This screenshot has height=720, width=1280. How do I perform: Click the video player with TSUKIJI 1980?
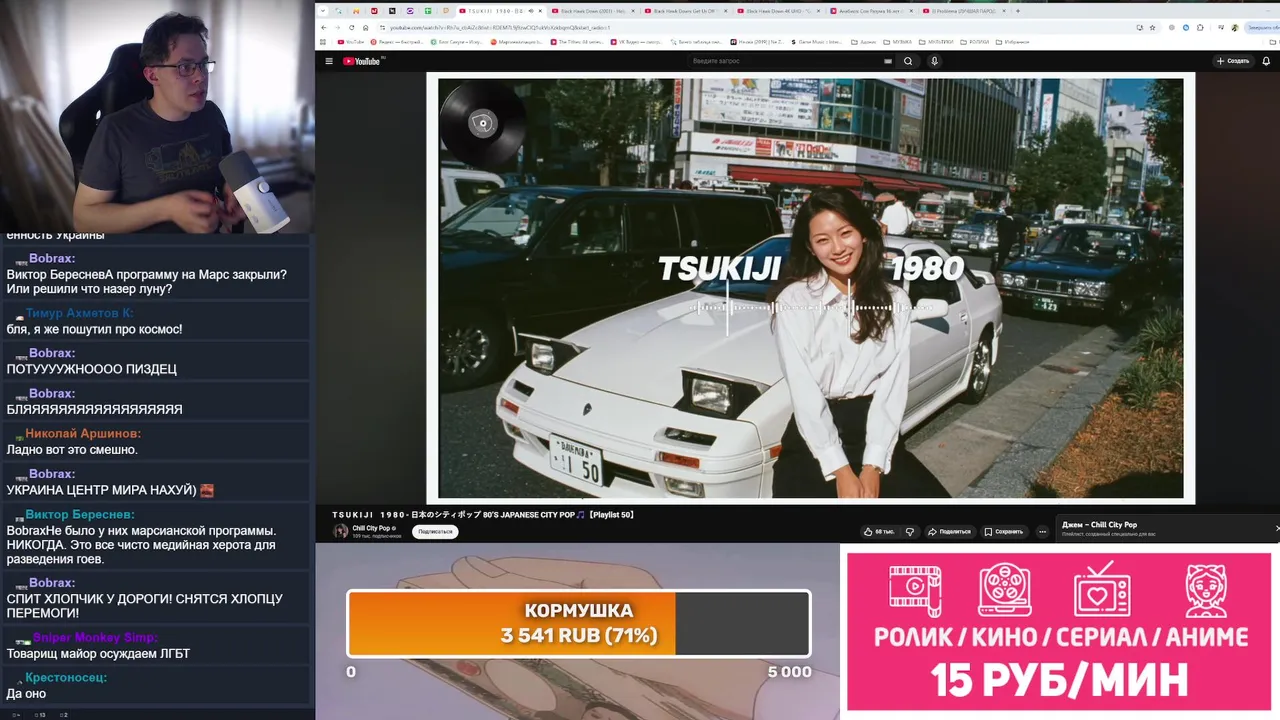(811, 287)
